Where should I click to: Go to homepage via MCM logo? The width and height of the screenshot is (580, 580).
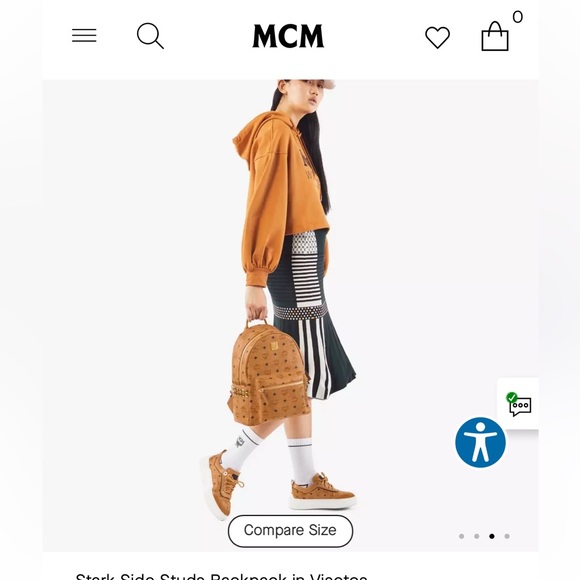coord(288,36)
